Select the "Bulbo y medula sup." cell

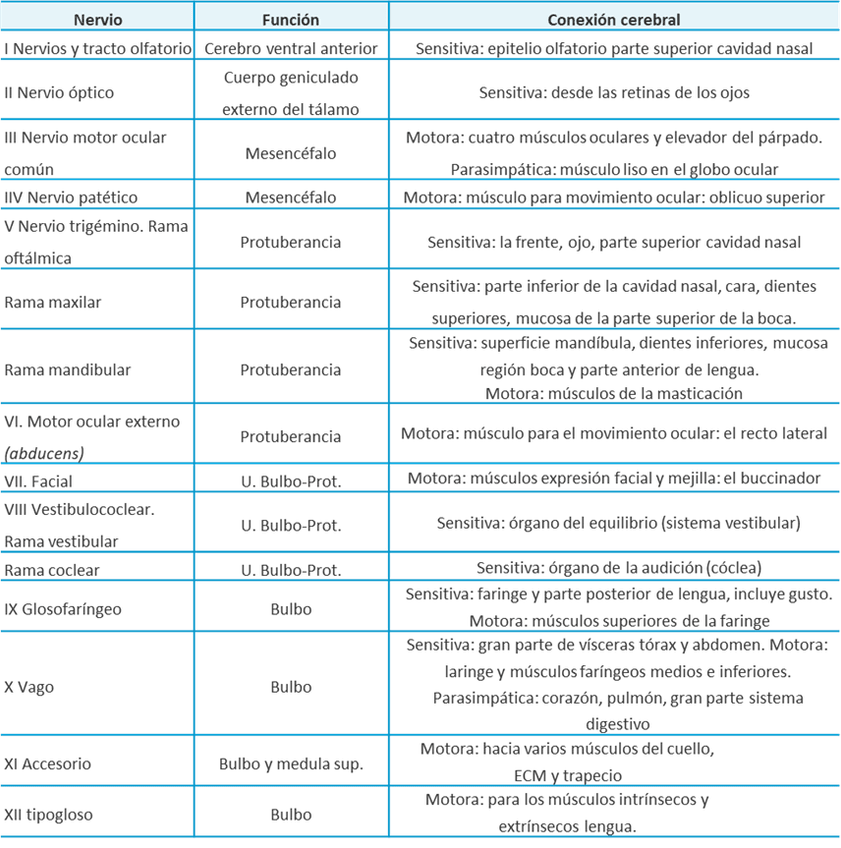pyautogui.click(x=291, y=763)
